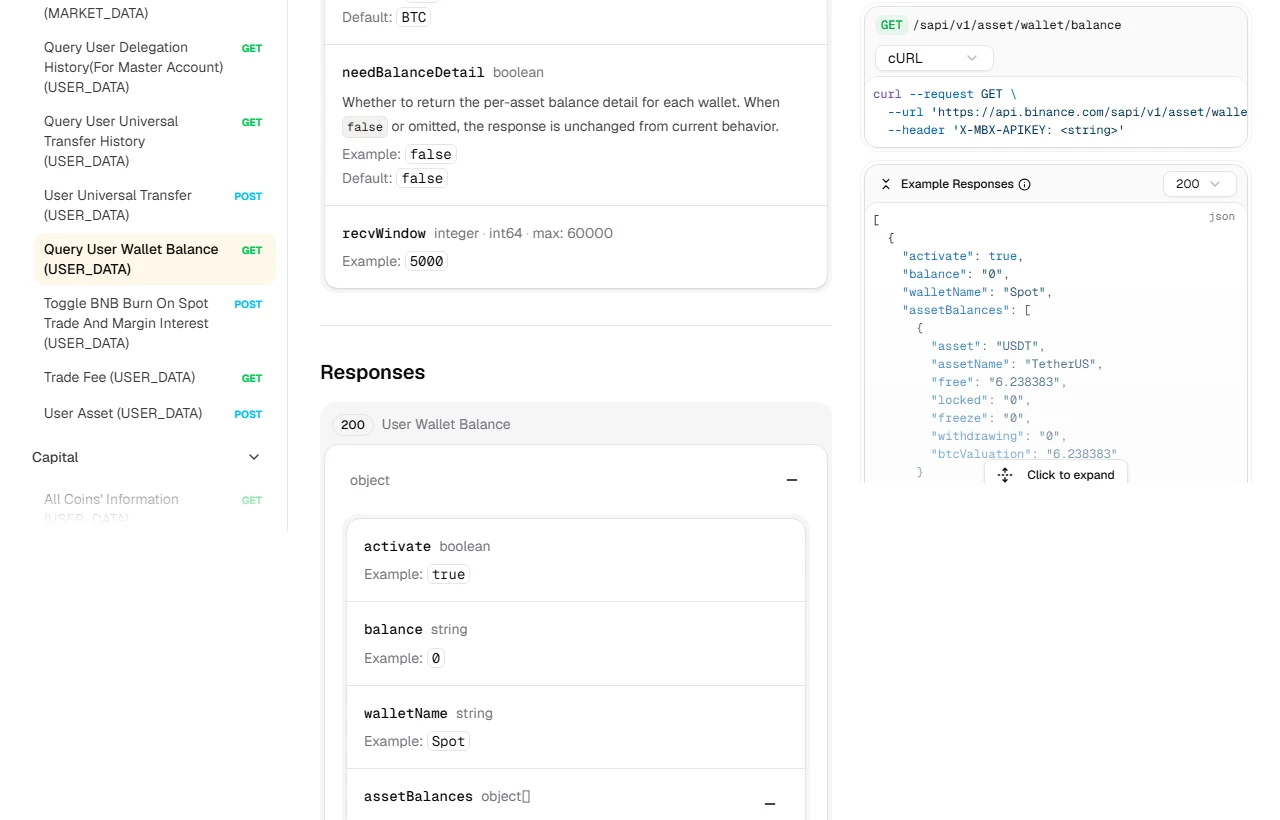Click the needBalanceDetail parameter name

click(413, 72)
